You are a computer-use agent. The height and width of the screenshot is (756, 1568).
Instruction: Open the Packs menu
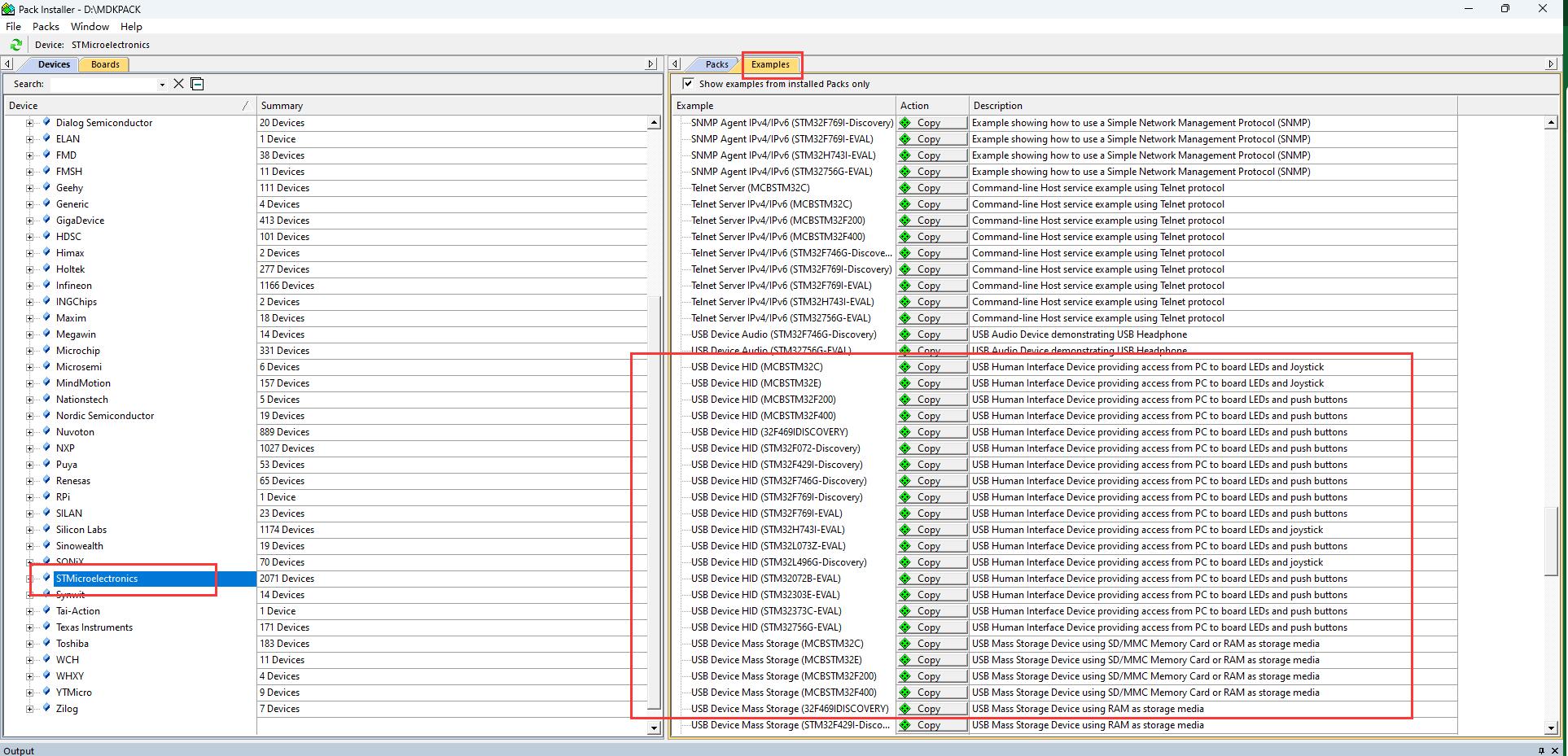(46, 27)
